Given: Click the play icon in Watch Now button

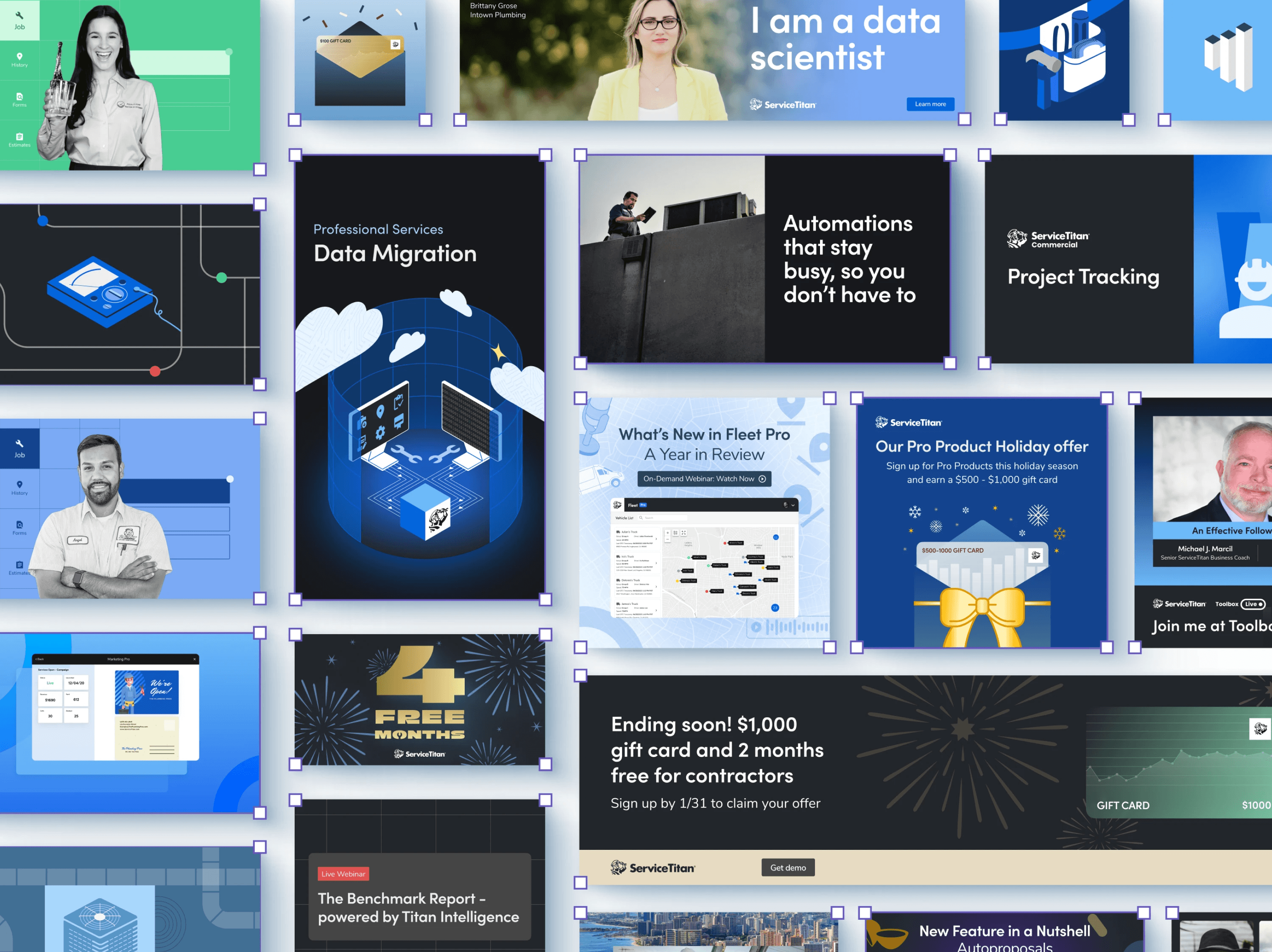Looking at the screenshot, I should pos(762,479).
